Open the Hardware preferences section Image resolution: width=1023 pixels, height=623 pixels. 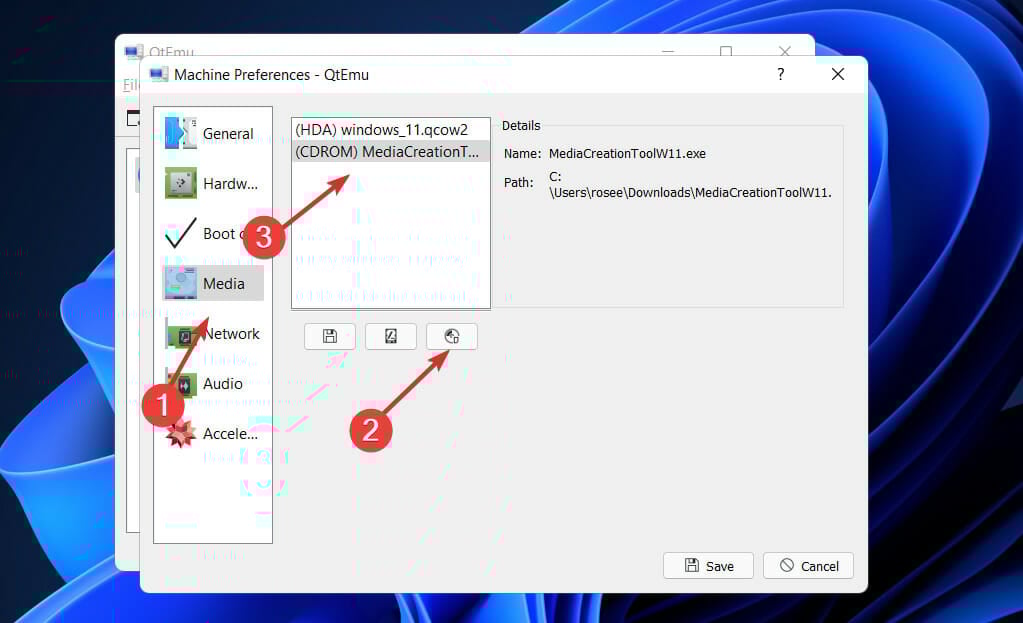coord(213,183)
